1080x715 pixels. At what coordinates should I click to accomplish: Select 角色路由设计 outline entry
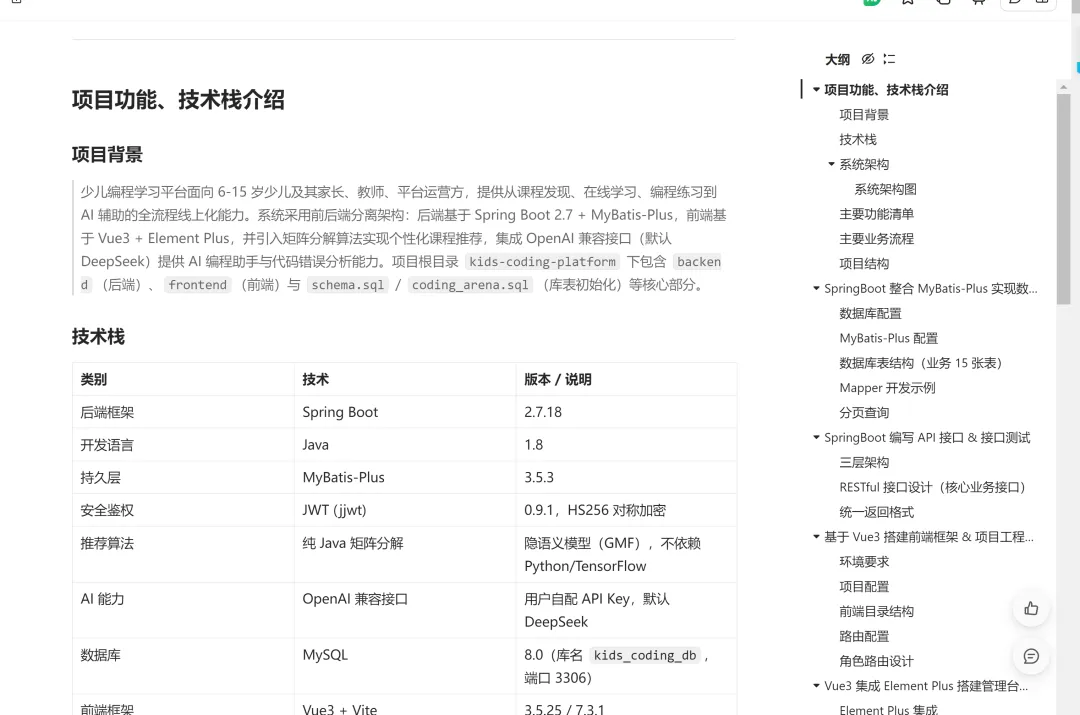click(876, 661)
